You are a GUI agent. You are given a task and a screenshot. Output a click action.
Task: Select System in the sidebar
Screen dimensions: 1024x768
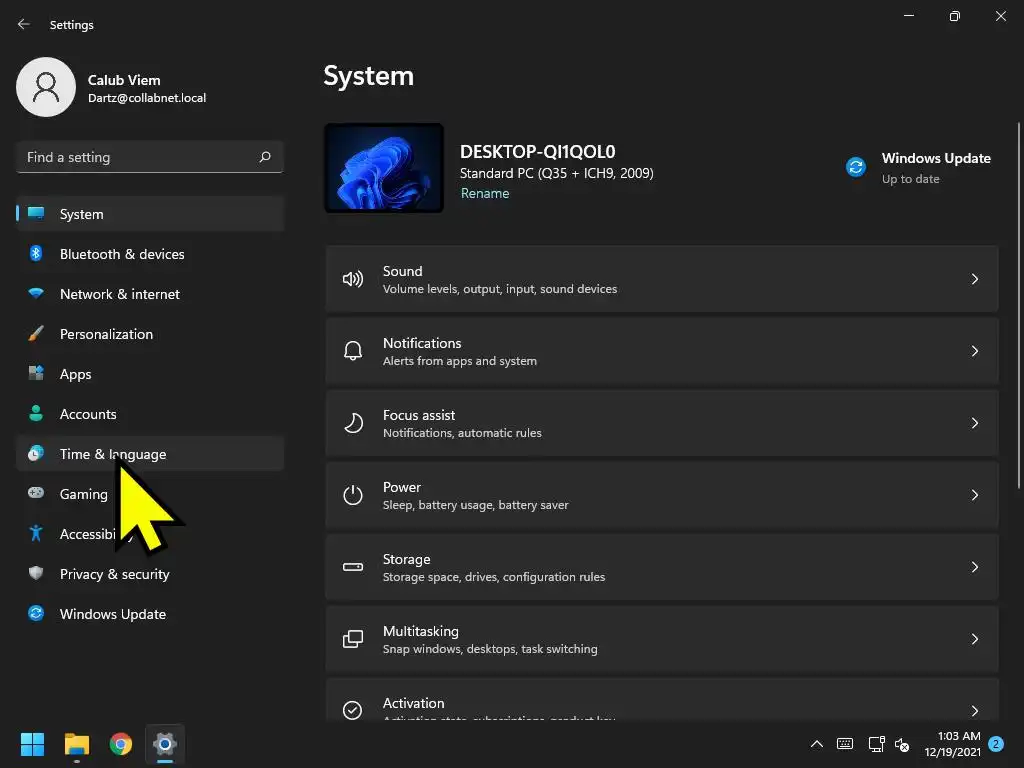[x=150, y=214]
